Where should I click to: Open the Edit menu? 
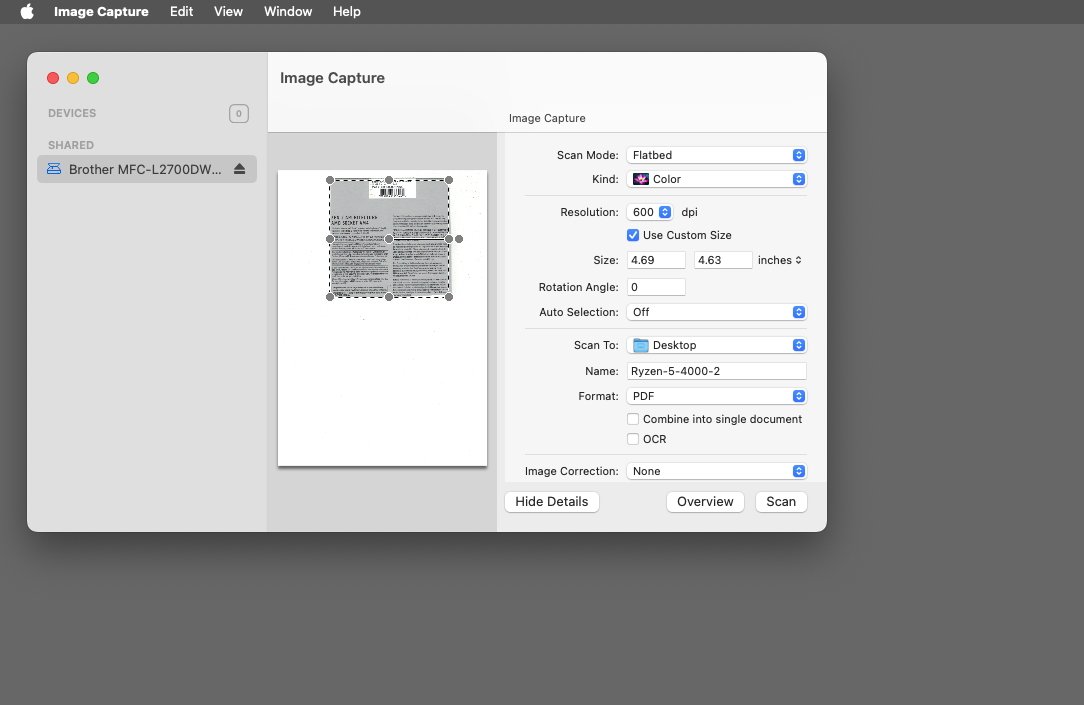click(181, 12)
